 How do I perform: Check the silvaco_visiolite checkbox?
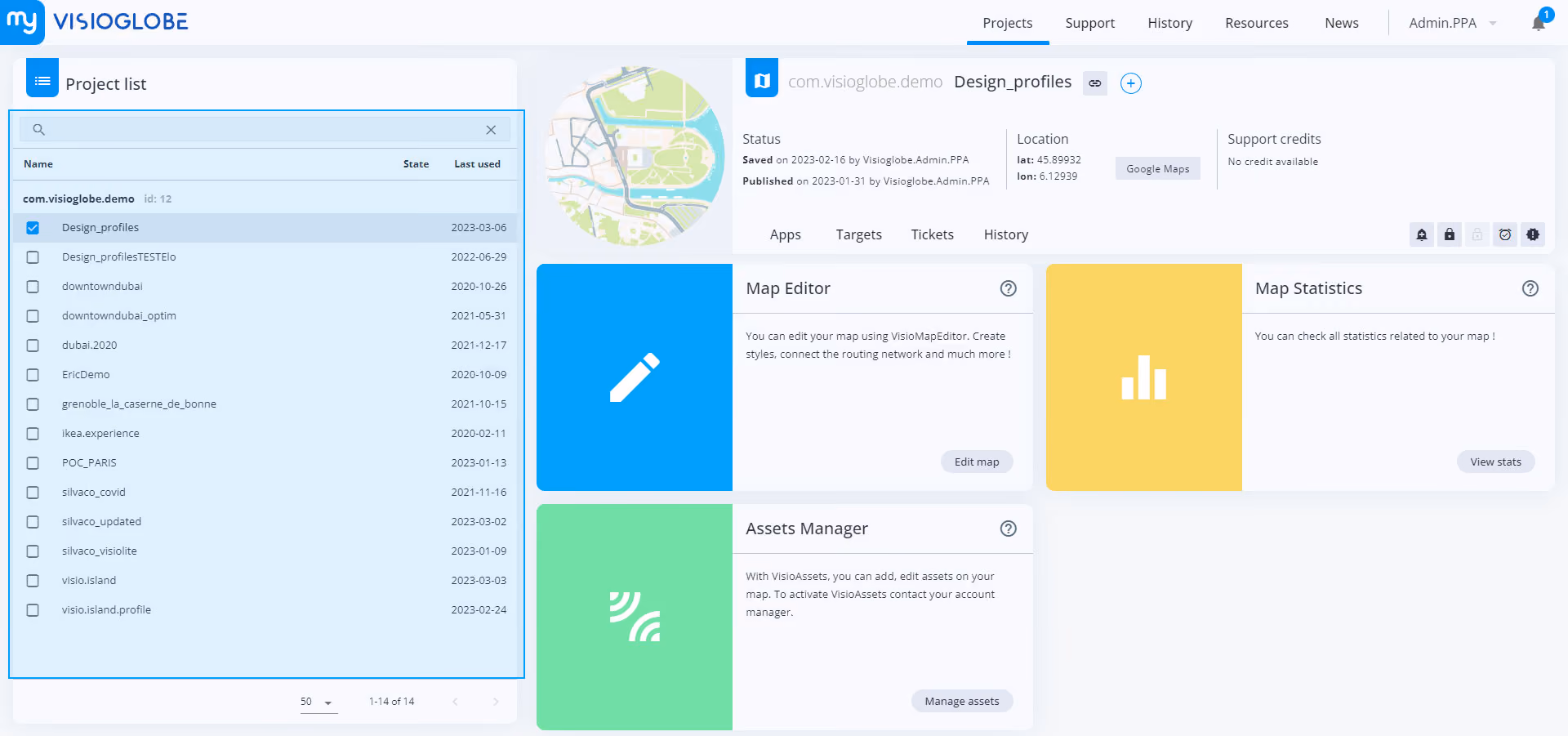click(33, 551)
